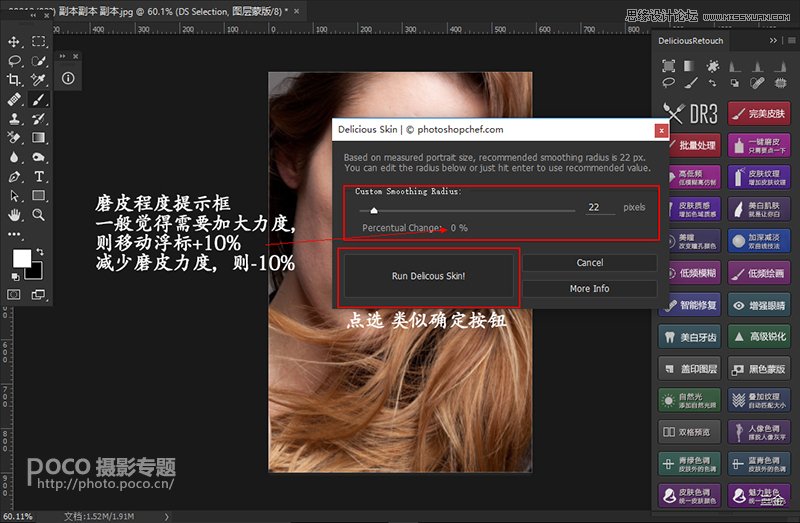This screenshot has height=523, width=800.
Task: Click the 完美皮肤 button
Action: pos(759,114)
